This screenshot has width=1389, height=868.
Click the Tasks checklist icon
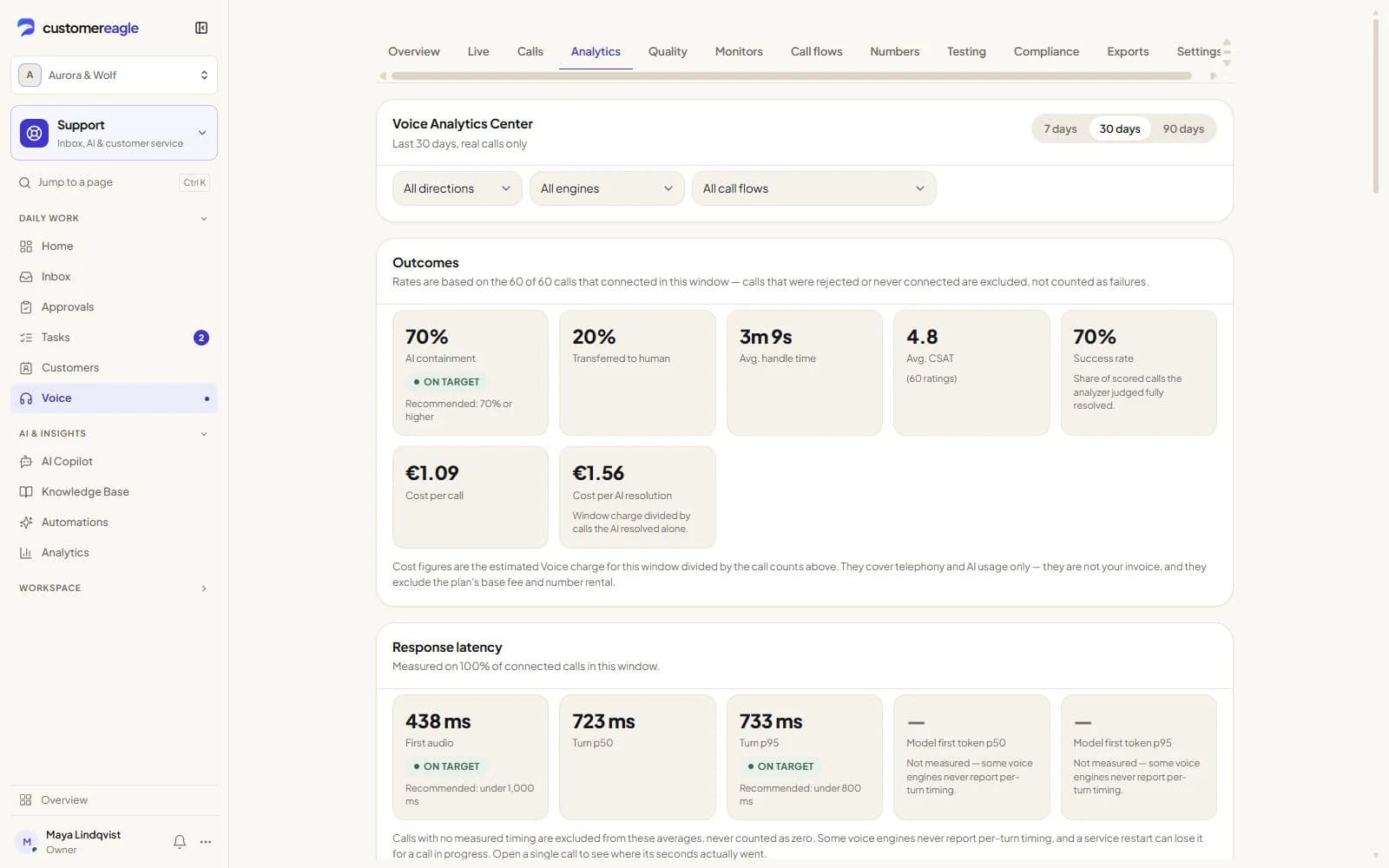click(x=26, y=338)
